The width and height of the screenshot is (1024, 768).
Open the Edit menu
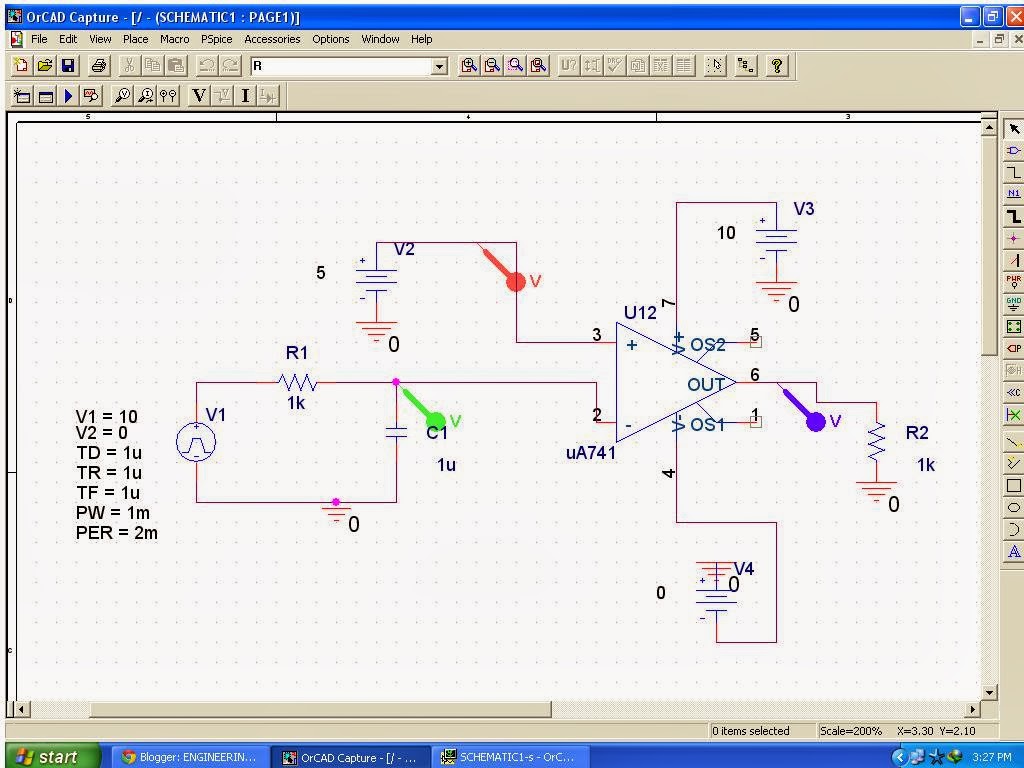tap(68, 39)
